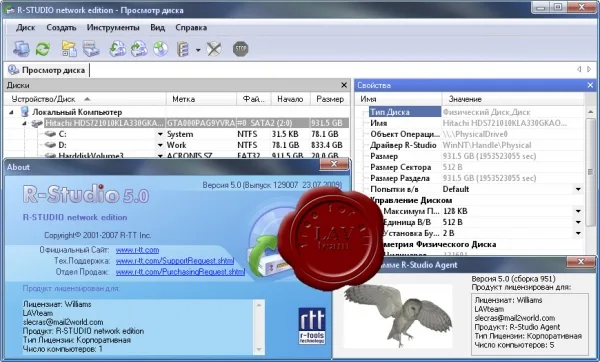Close the Свойства panel

[x=590, y=85]
